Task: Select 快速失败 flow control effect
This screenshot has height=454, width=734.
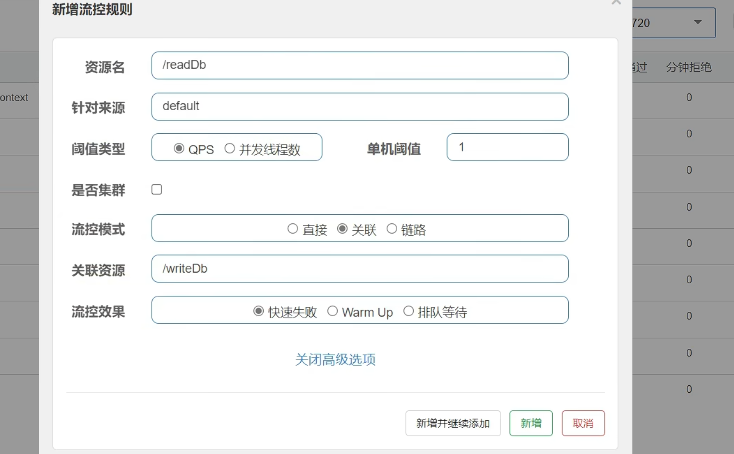Action: [258, 311]
